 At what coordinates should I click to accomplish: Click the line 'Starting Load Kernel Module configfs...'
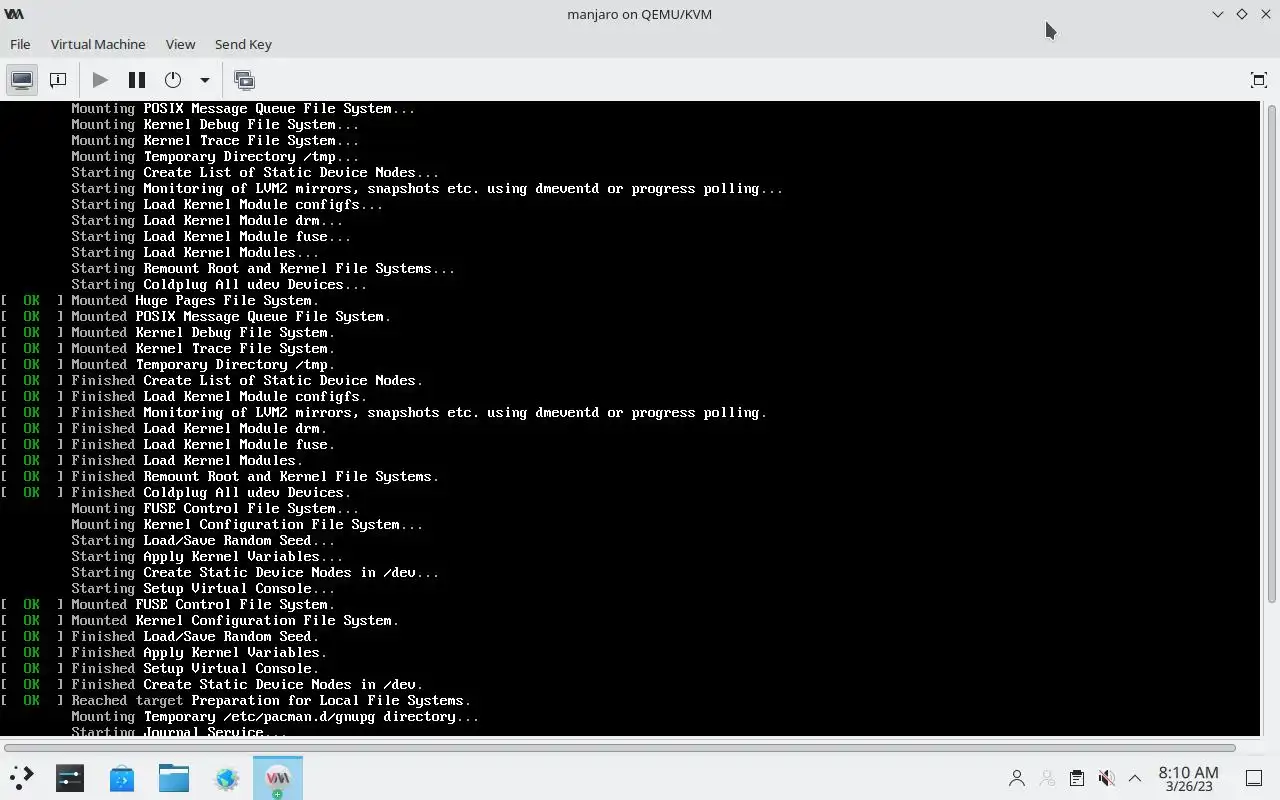coord(227,204)
